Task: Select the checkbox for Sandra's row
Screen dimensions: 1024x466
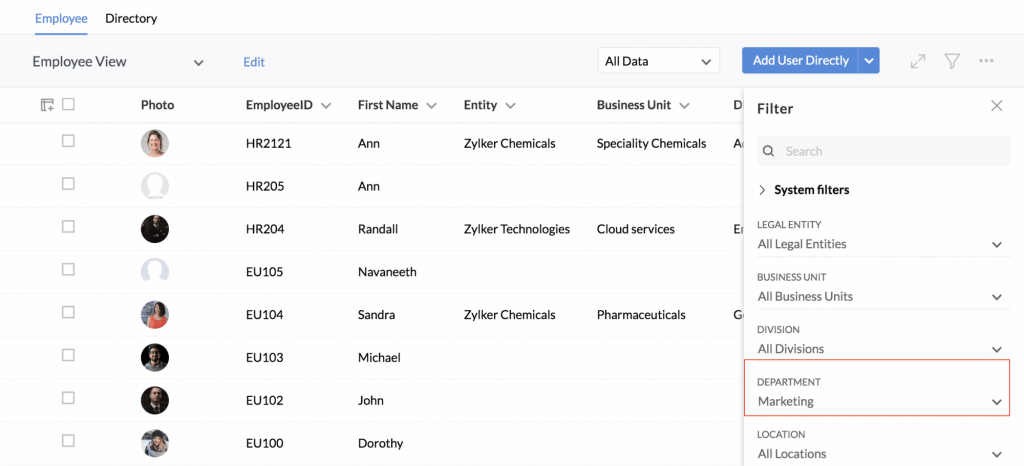Action: (x=68, y=313)
